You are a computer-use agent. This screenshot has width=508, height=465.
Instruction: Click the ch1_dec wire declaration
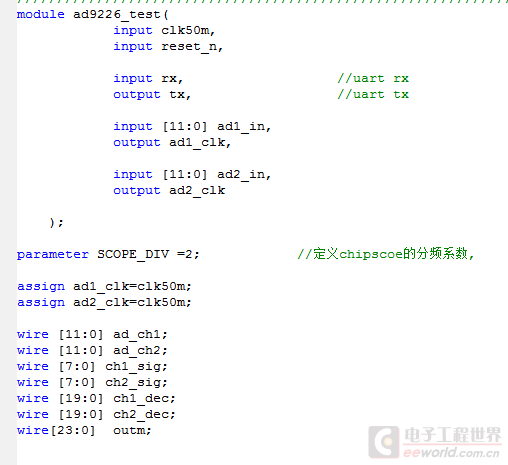96,398
